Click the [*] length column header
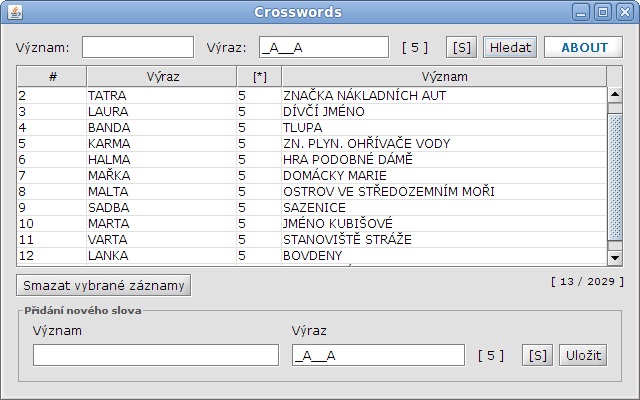The image size is (640, 400). coord(258,76)
